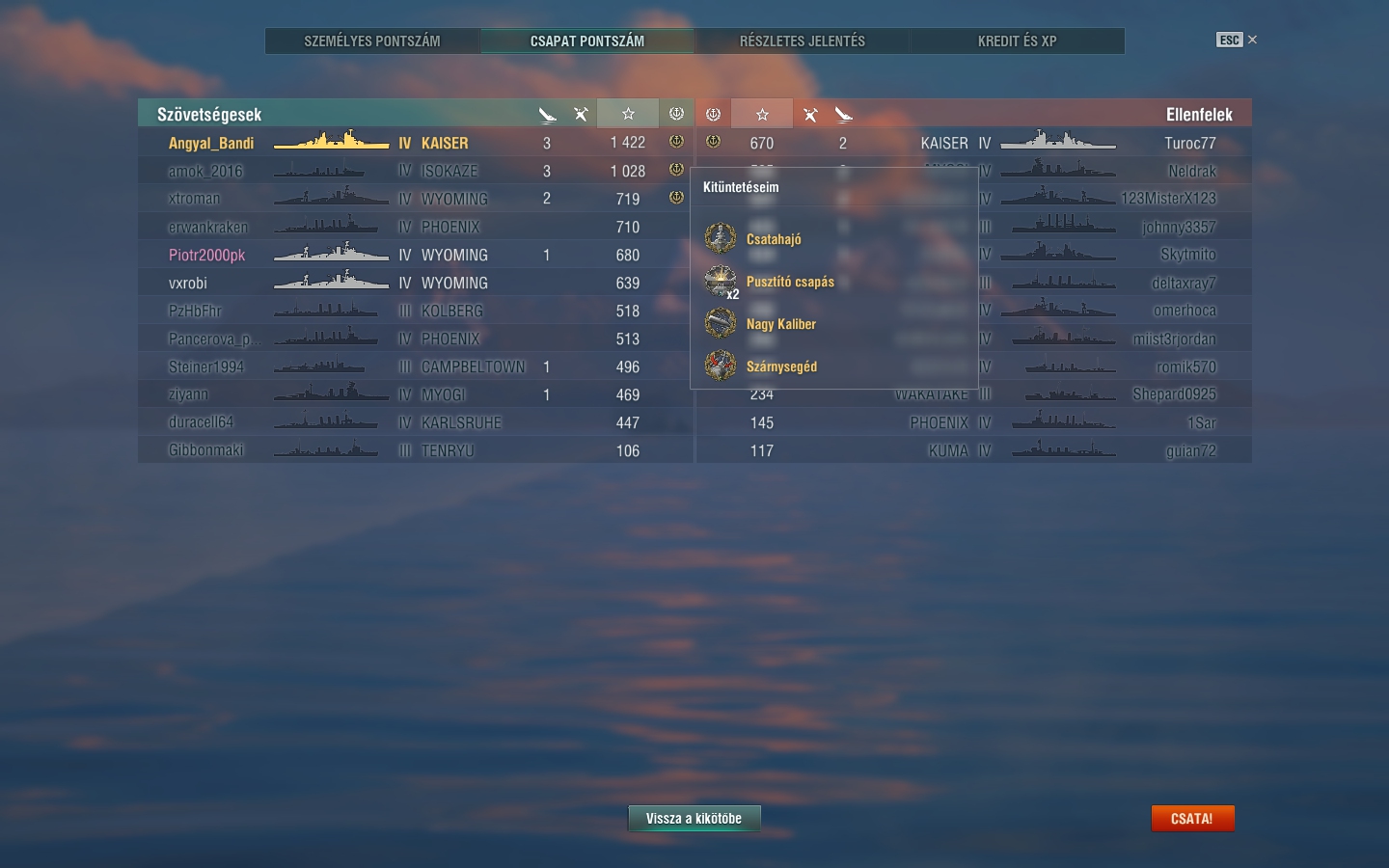Click the allies achievements medal column header
This screenshot has width=1389, height=868.
[x=676, y=114]
